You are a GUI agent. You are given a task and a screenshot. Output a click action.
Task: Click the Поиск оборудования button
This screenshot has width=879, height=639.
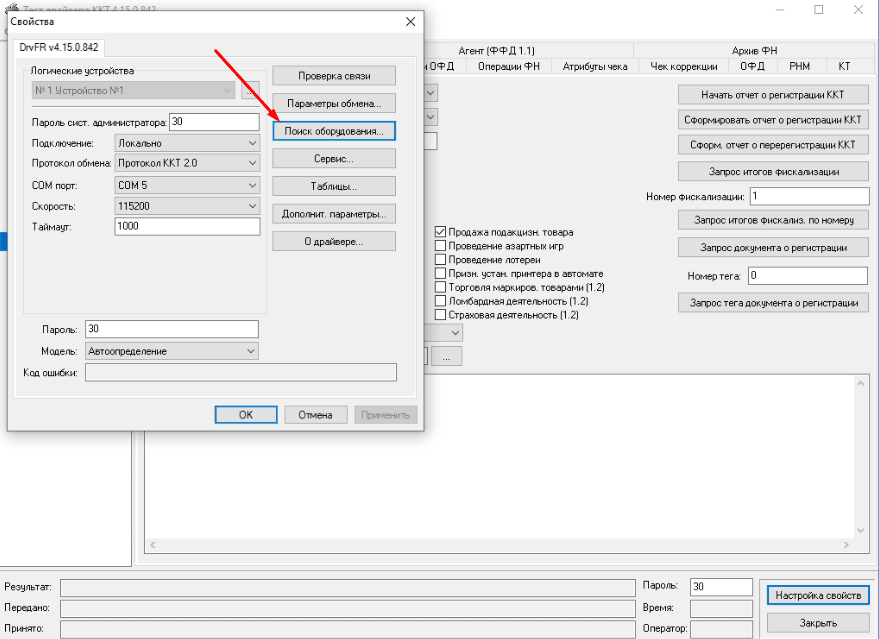[334, 131]
